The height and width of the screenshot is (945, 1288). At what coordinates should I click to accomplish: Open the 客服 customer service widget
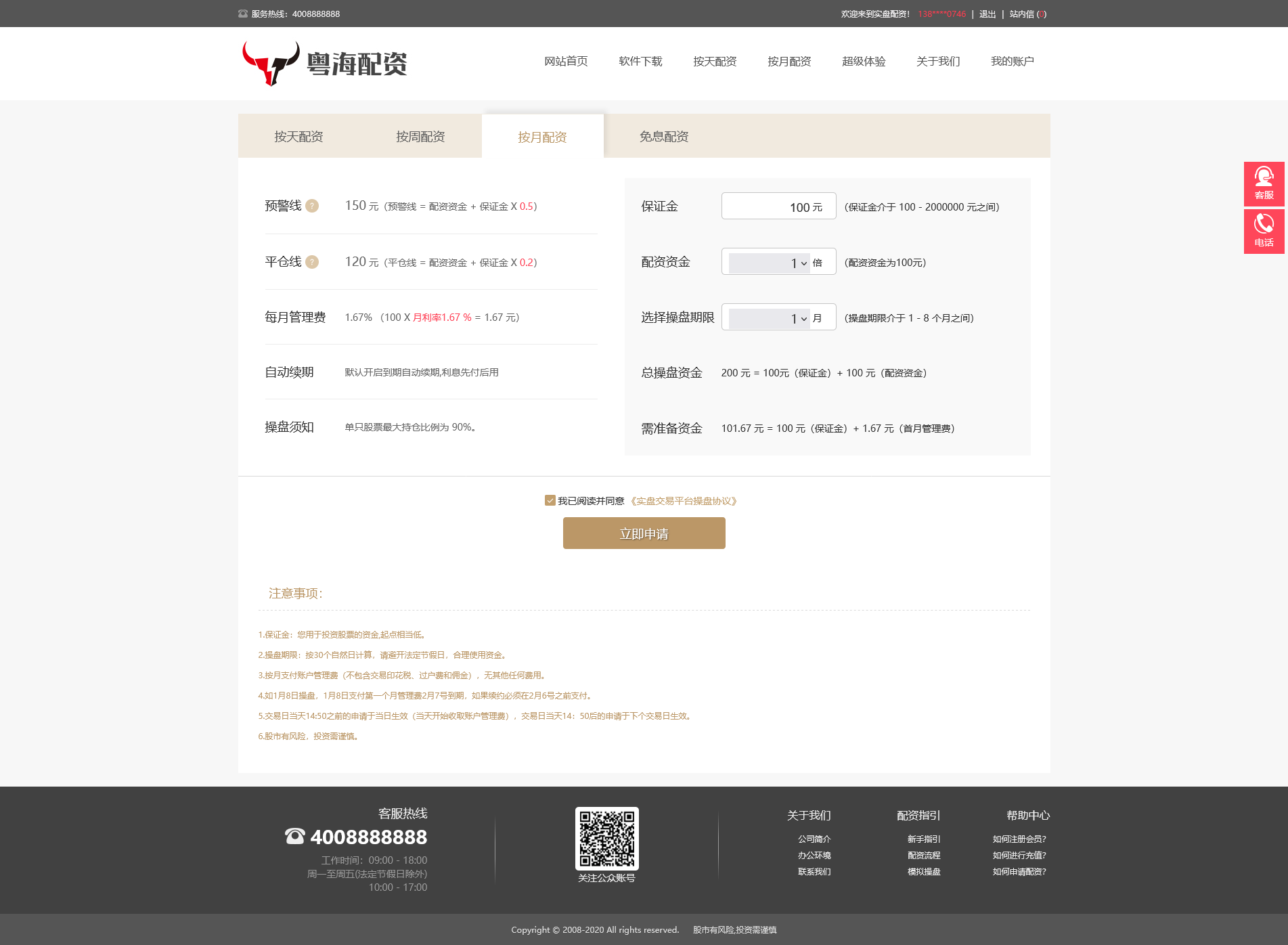(x=1264, y=183)
